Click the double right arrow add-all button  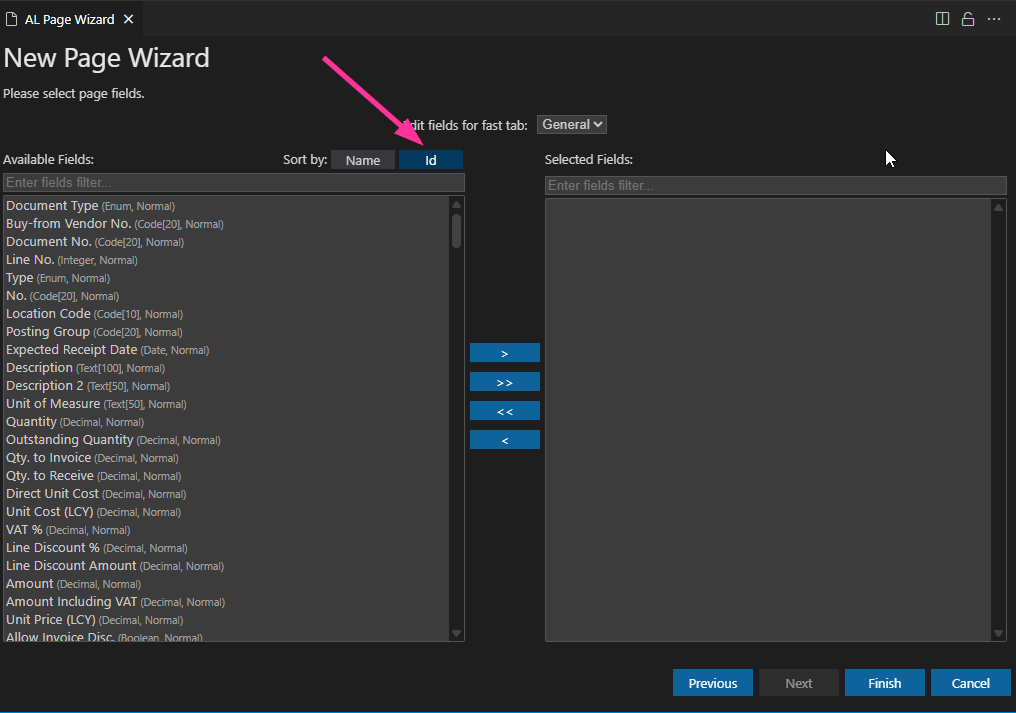504,382
